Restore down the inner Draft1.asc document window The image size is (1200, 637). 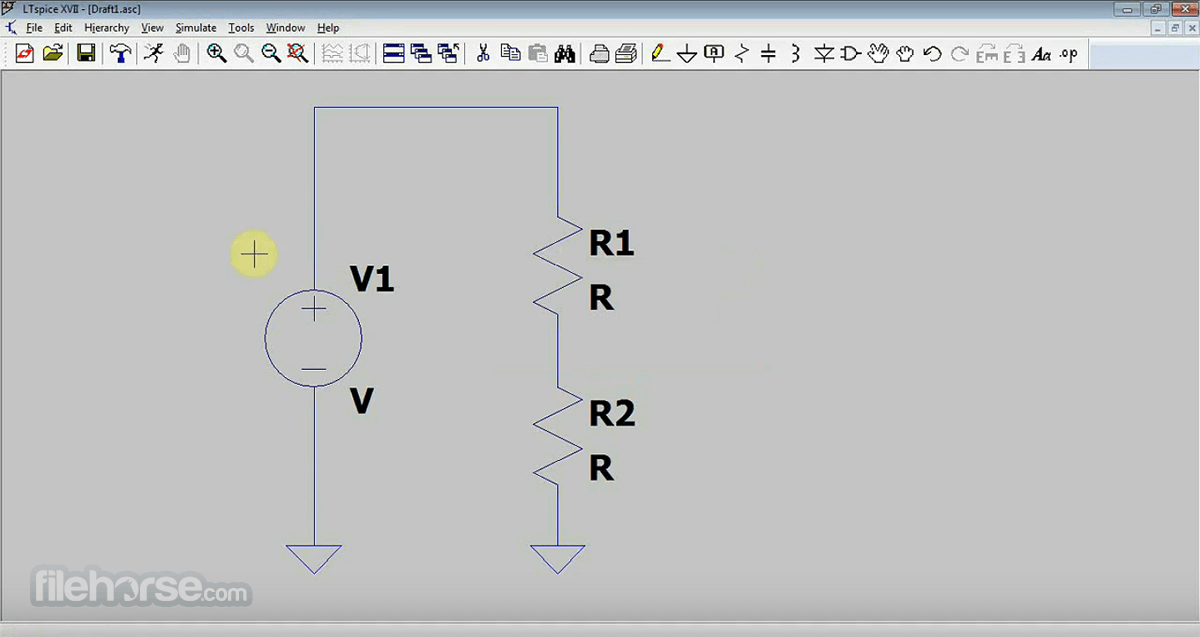[1176, 28]
